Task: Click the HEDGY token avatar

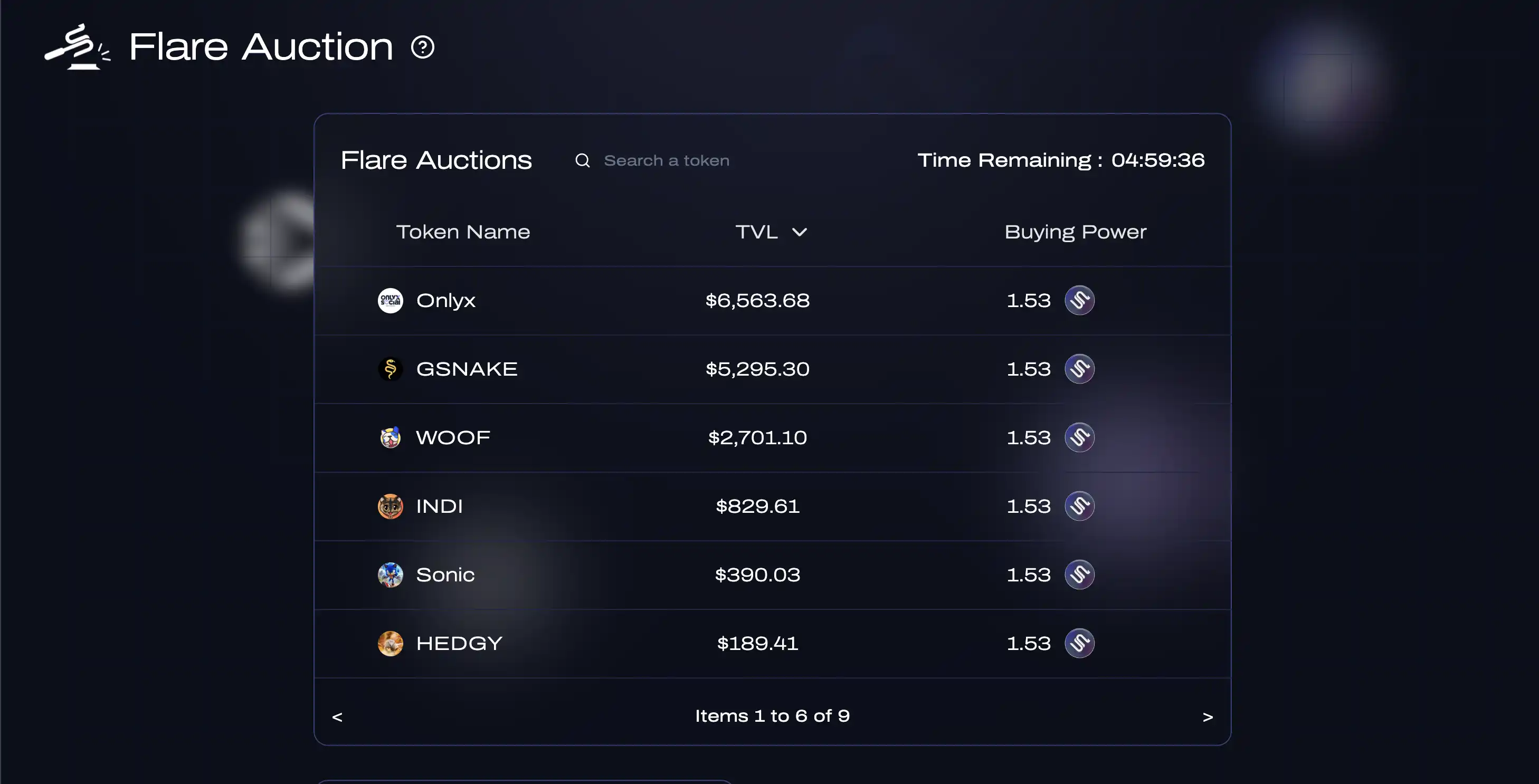Action: coord(390,644)
